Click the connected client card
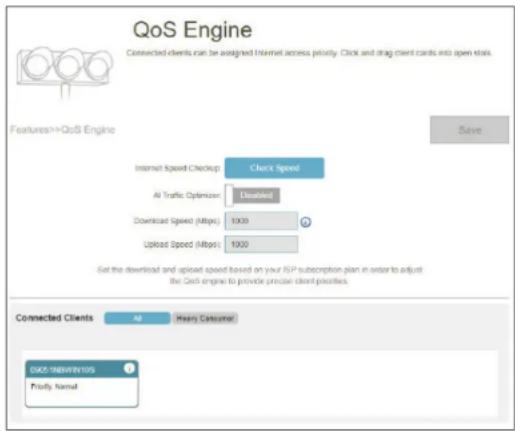515x431 pixels. click(82, 384)
